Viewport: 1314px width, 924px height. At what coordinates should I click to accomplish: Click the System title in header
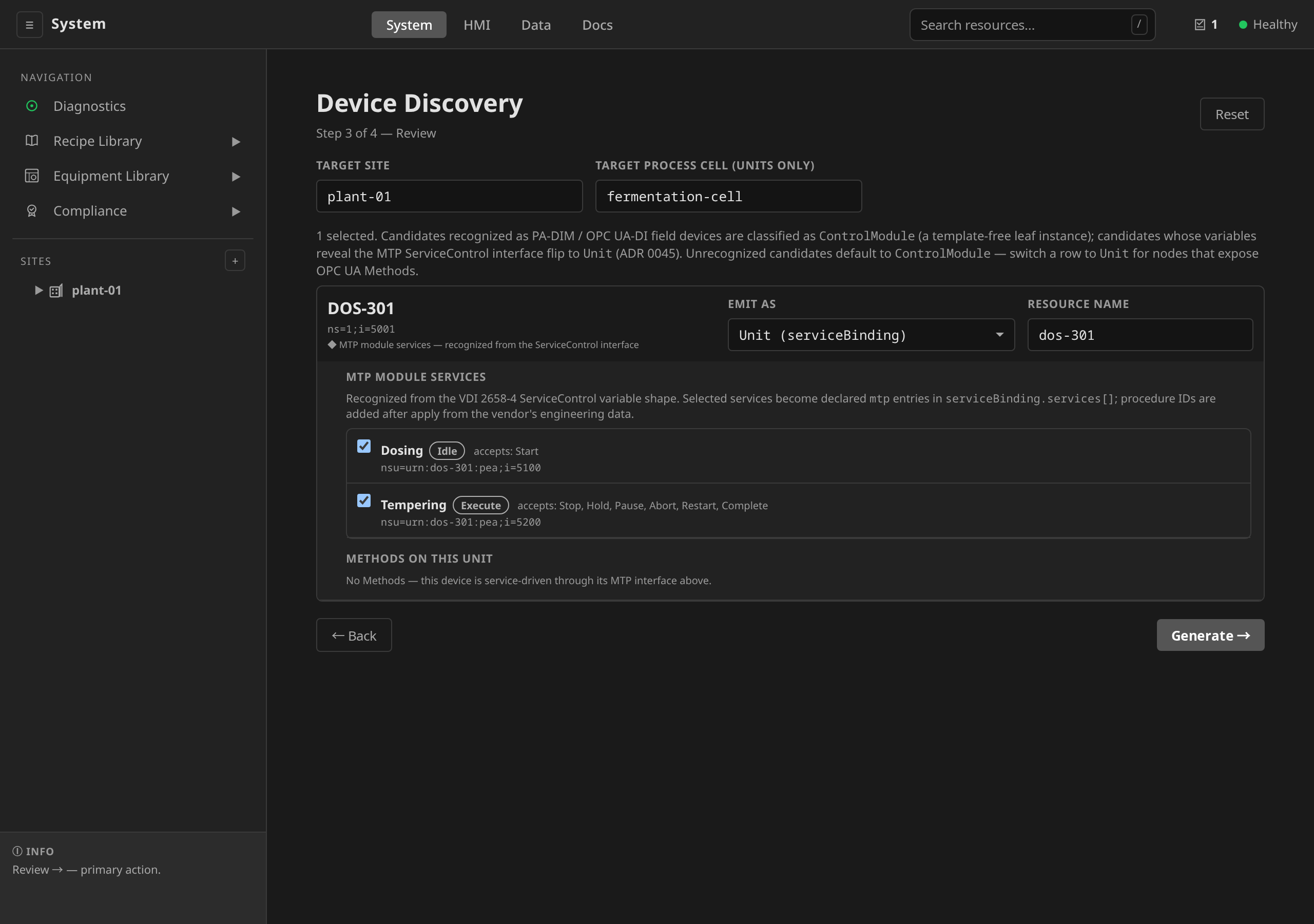(x=79, y=24)
